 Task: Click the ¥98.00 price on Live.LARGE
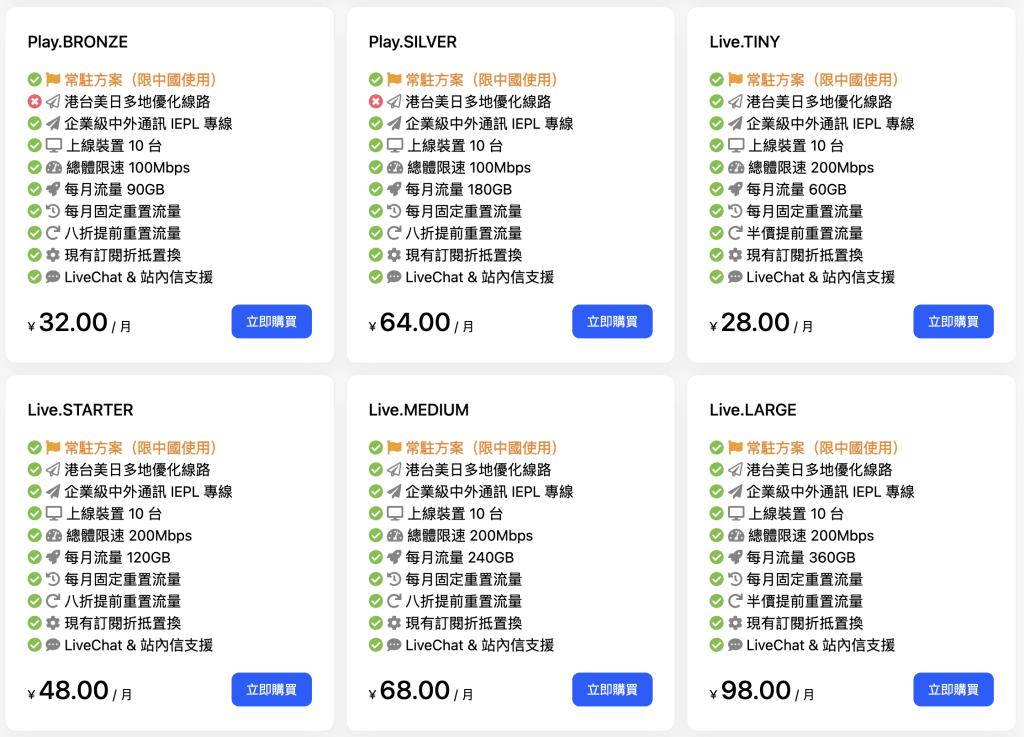click(x=756, y=691)
